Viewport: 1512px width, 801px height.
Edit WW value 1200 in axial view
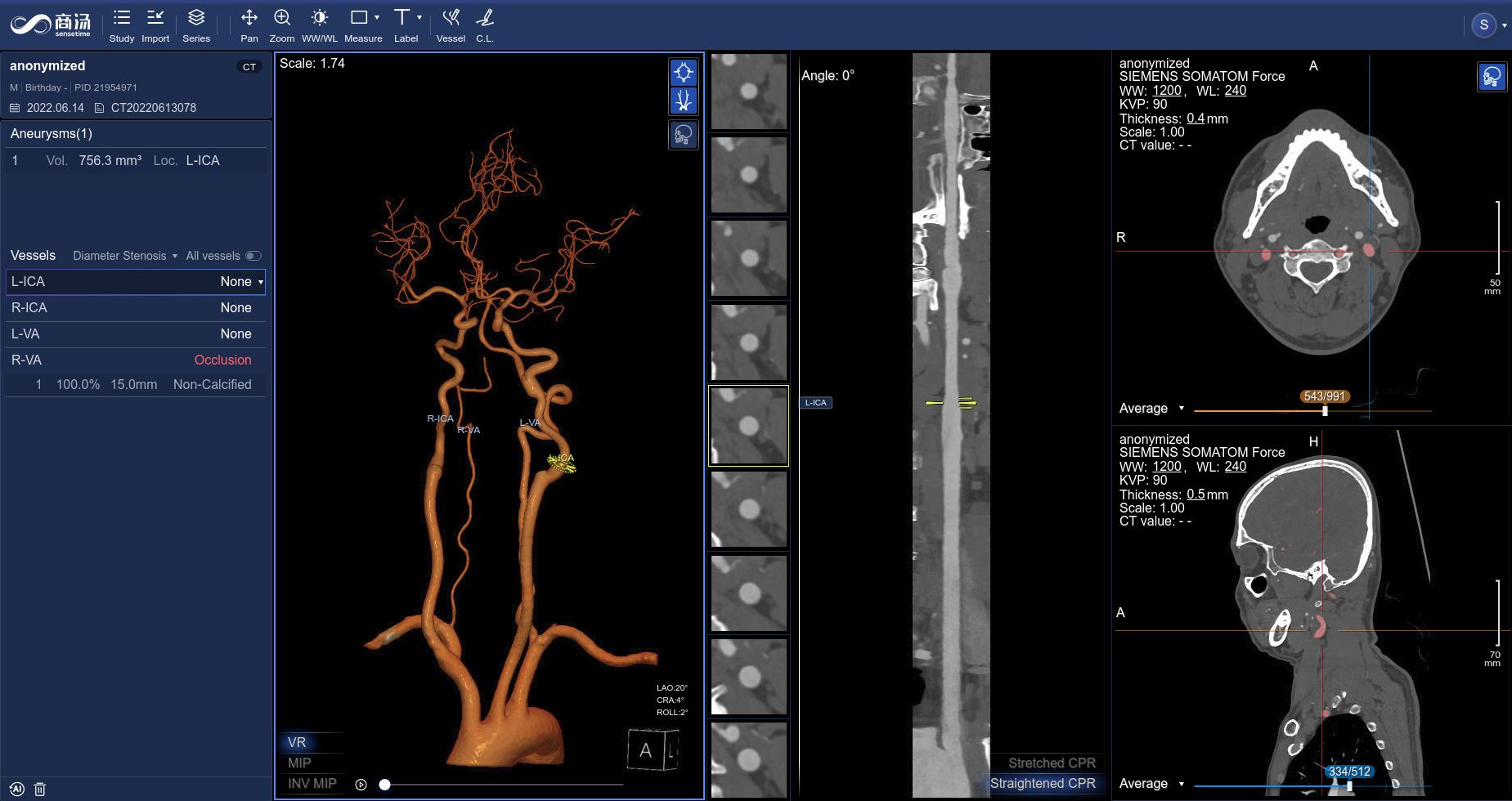(1167, 91)
